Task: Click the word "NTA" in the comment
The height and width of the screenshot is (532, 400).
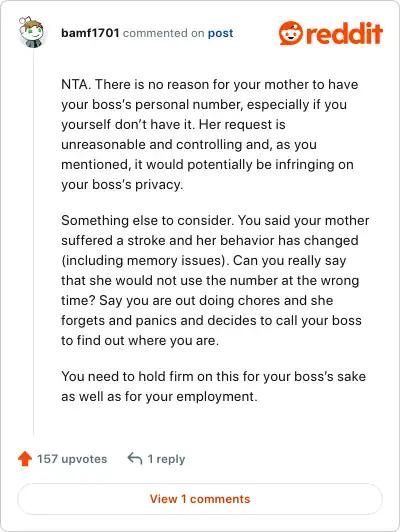Action: click(75, 84)
